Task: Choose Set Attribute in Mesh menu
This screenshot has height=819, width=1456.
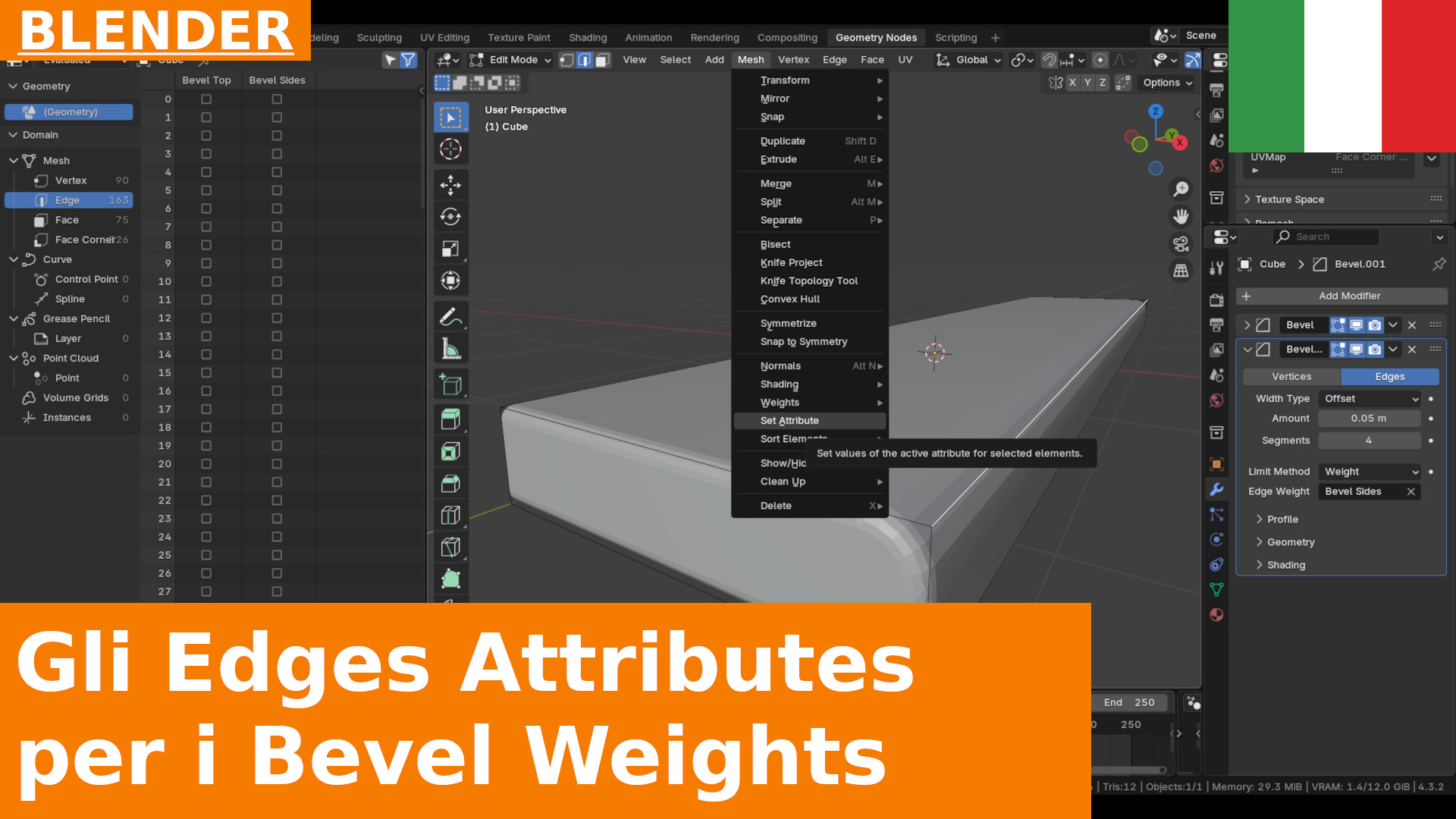Action: 810,421
